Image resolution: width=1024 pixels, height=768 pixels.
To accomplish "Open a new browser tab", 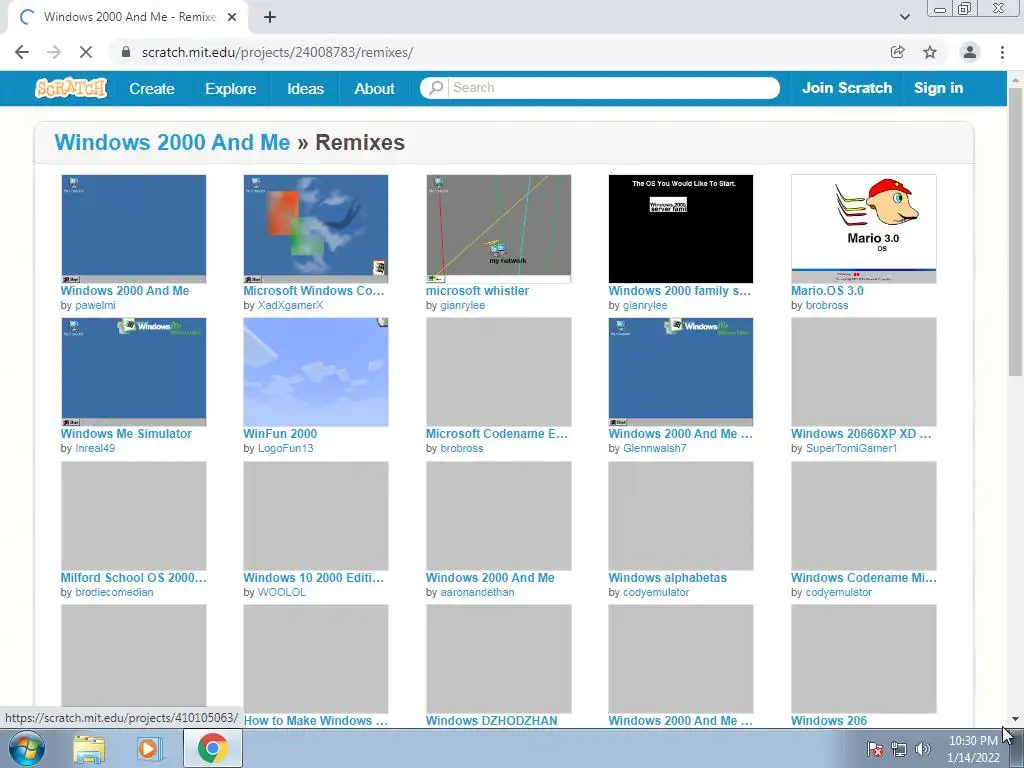I will pyautogui.click(x=270, y=17).
